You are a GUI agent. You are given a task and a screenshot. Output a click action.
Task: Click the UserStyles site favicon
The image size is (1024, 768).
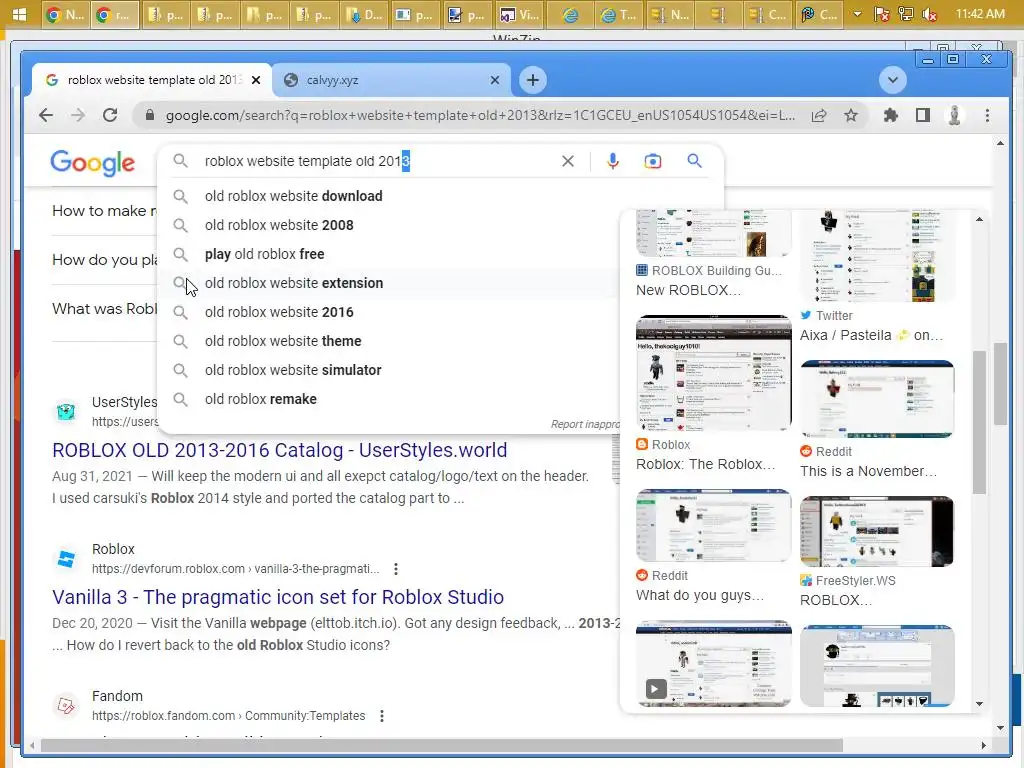[x=66, y=412]
